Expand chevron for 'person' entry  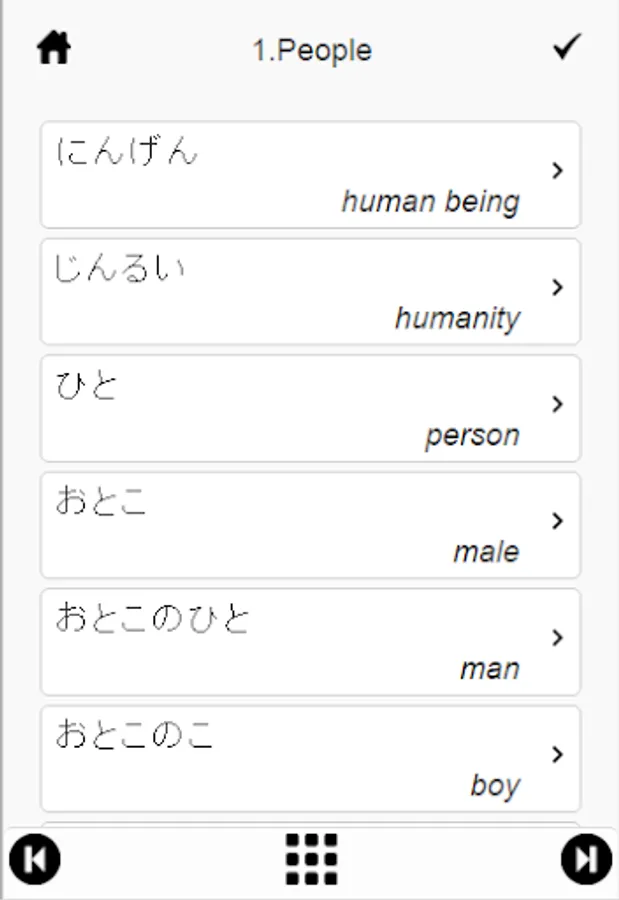(557, 405)
